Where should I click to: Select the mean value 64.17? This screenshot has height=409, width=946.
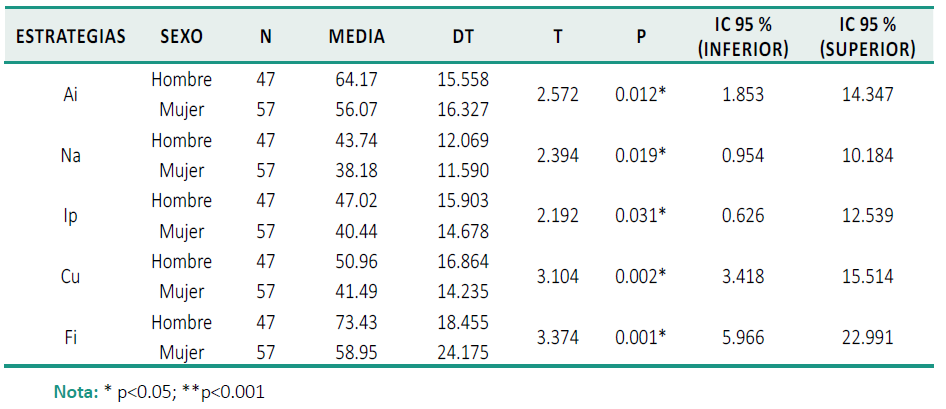point(357,79)
